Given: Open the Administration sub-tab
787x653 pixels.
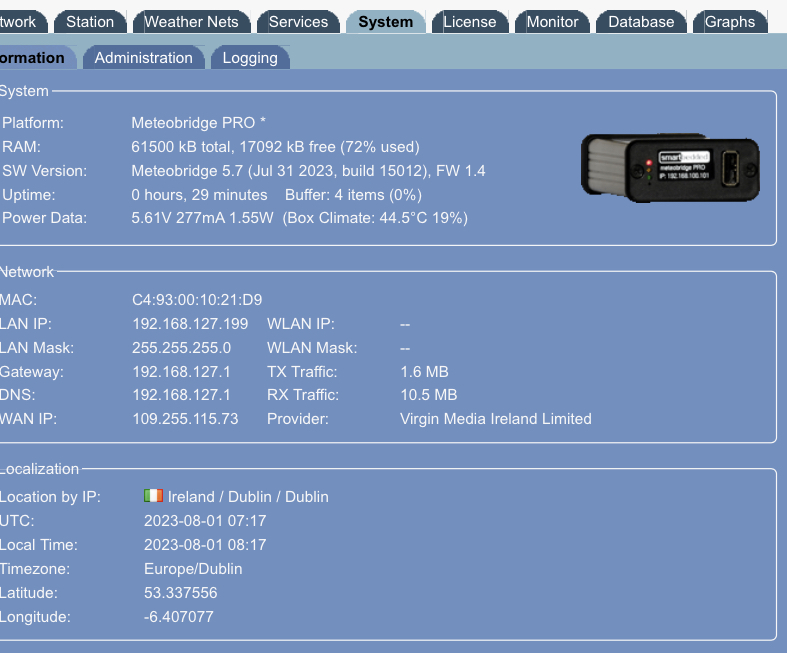Looking at the screenshot, I should pos(144,58).
